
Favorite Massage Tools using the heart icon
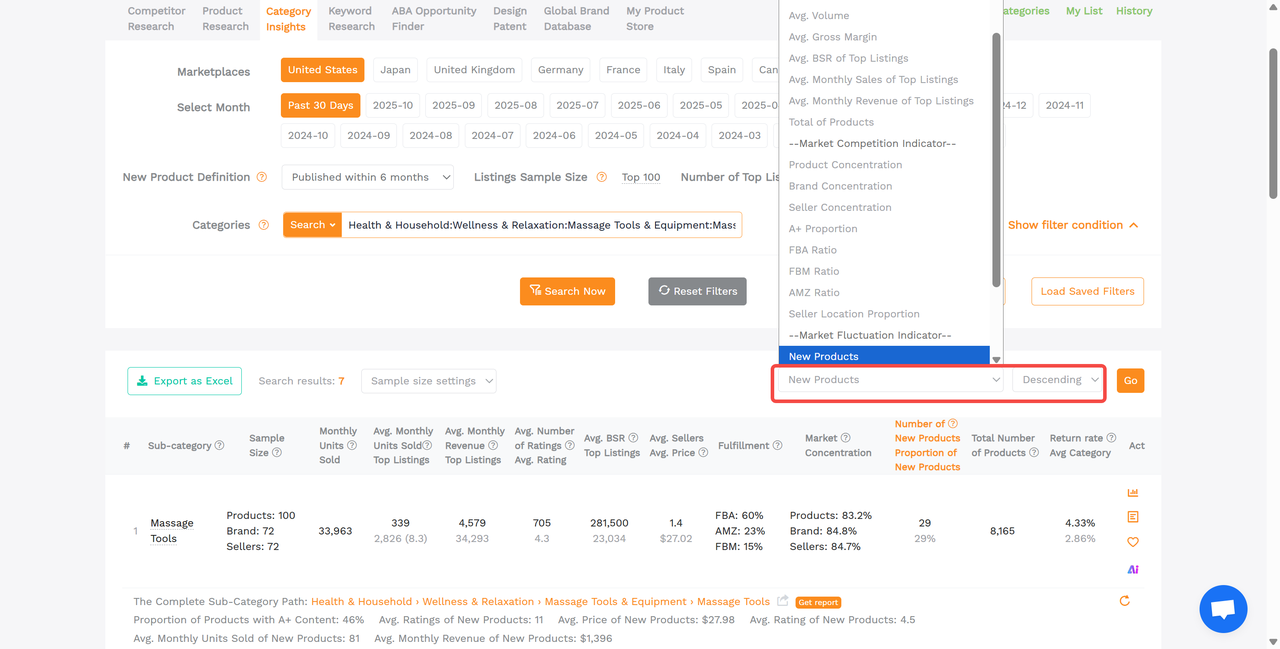pyautogui.click(x=1132, y=542)
